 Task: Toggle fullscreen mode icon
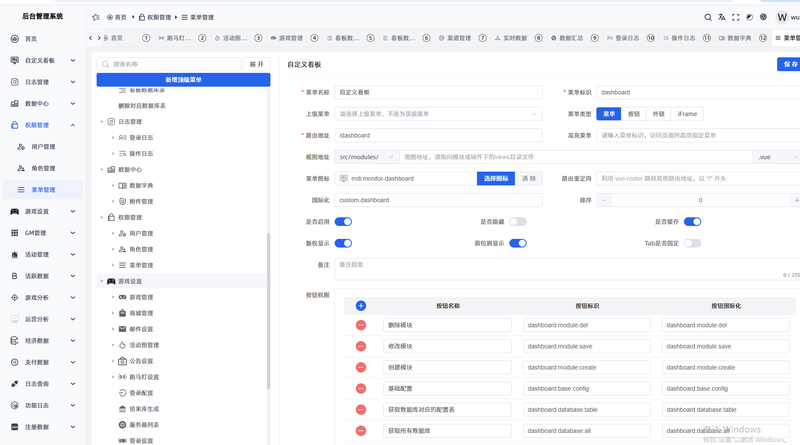(x=735, y=17)
